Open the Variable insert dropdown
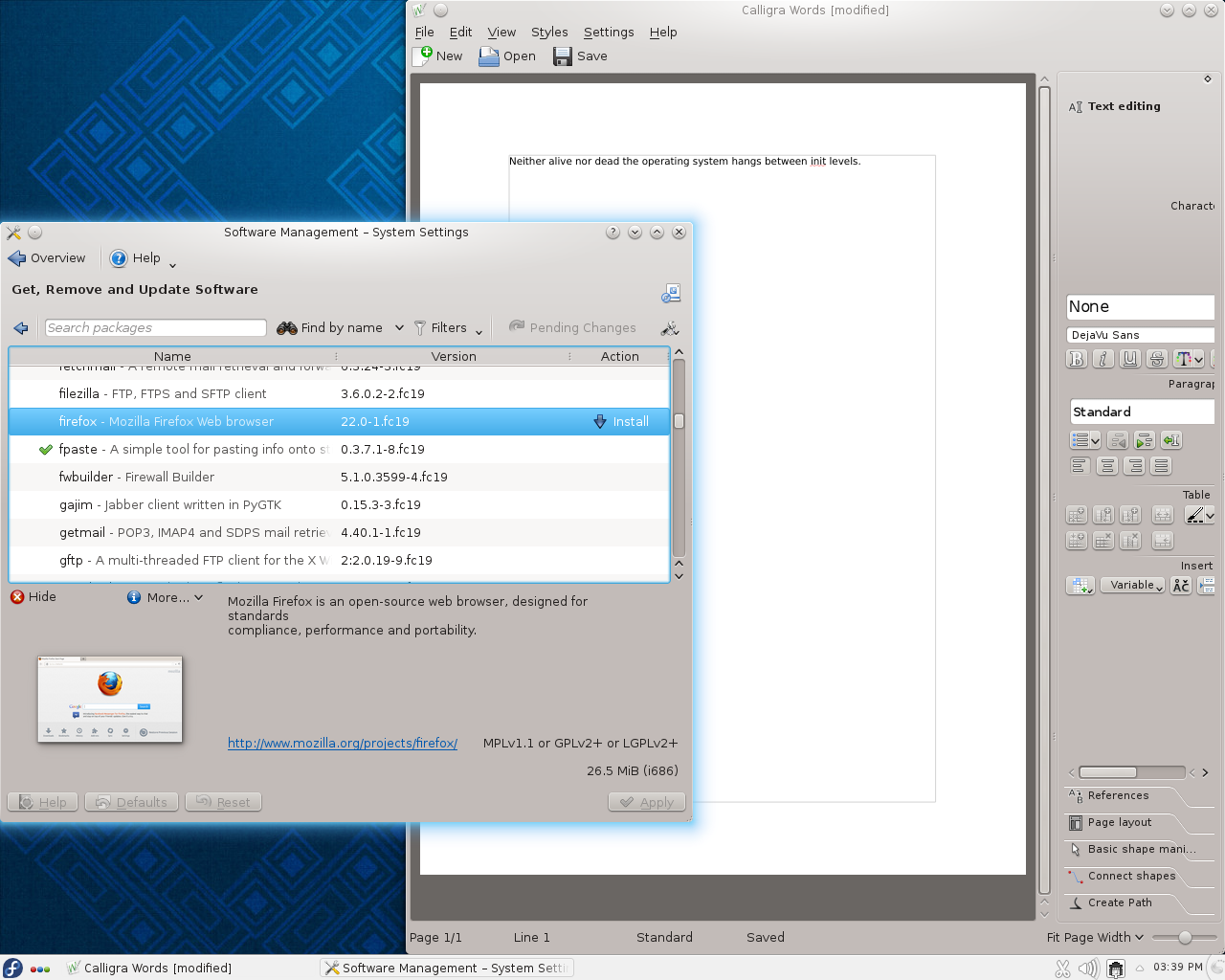Screen dimensions: 1225x980 point(1132,586)
